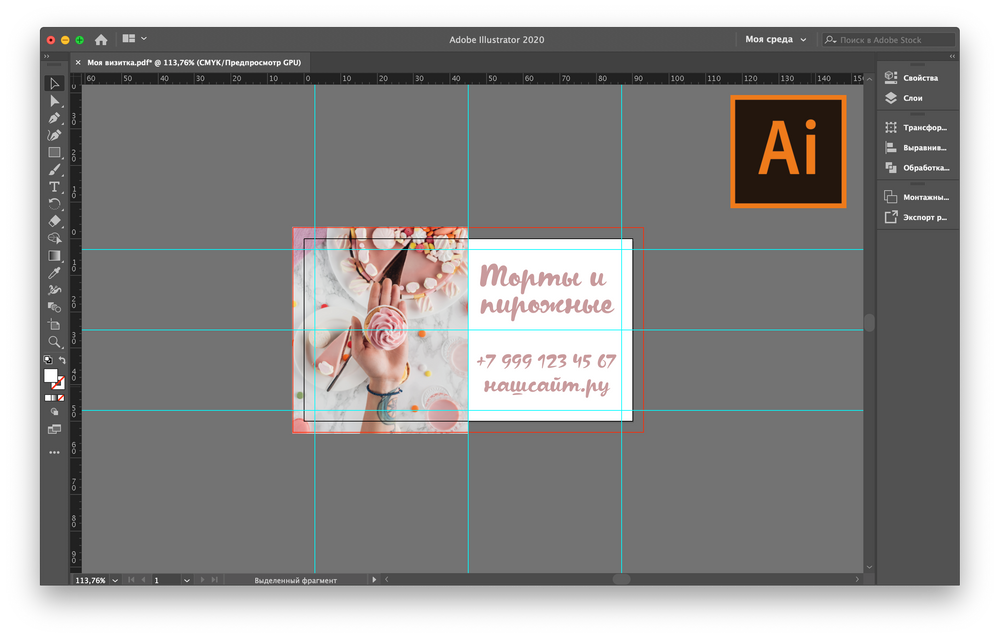Expand the Моя среда workspace menu
999x638 pixels.
775,40
